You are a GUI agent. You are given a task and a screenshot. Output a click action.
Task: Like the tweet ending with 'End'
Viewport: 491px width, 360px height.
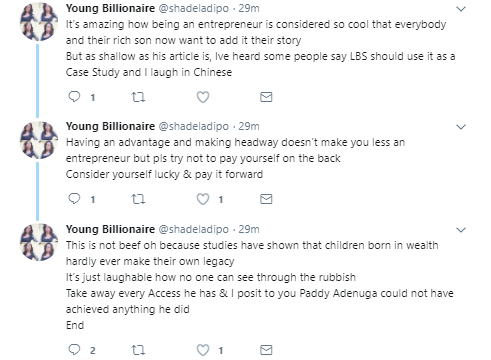pos(203,350)
